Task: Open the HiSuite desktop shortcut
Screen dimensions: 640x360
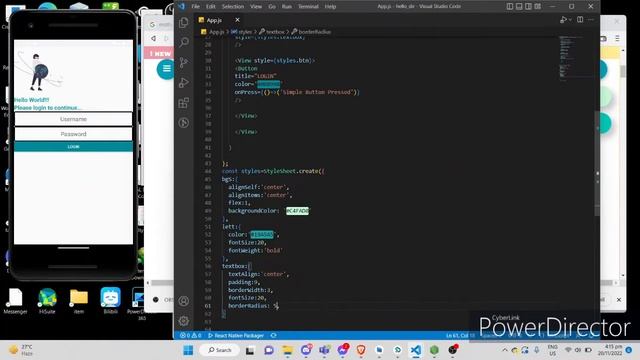Action: pyautogui.click(x=47, y=301)
